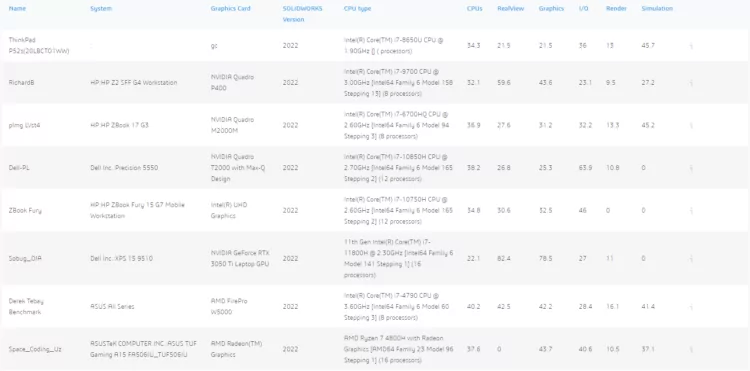
Task: Sort by CPUs score column header
Action: click(x=474, y=9)
